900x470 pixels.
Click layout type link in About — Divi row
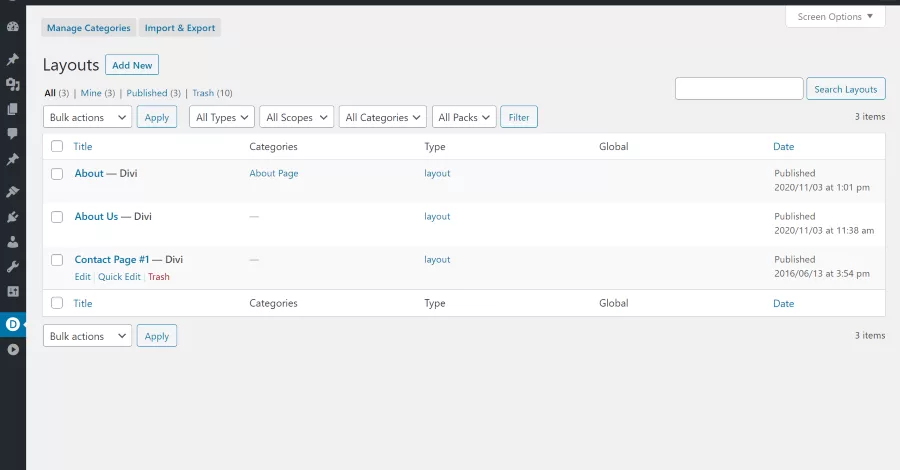(437, 173)
